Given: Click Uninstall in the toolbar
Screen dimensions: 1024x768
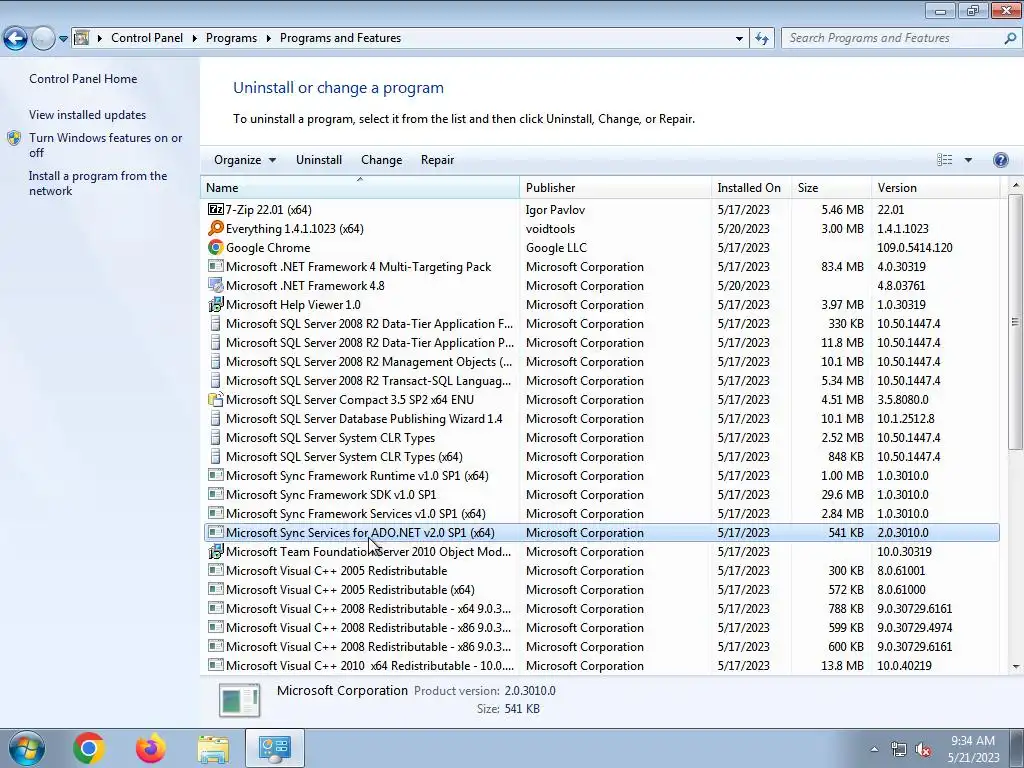Looking at the screenshot, I should [x=319, y=160].
